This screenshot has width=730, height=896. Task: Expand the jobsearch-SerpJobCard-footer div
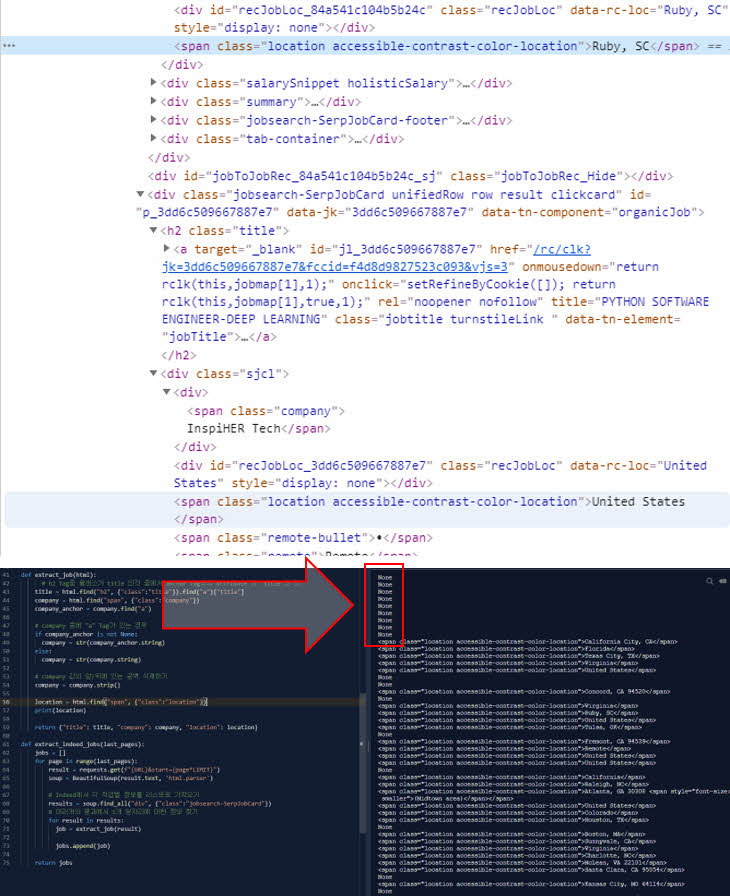pyautogui.click(x=153, y=120)
